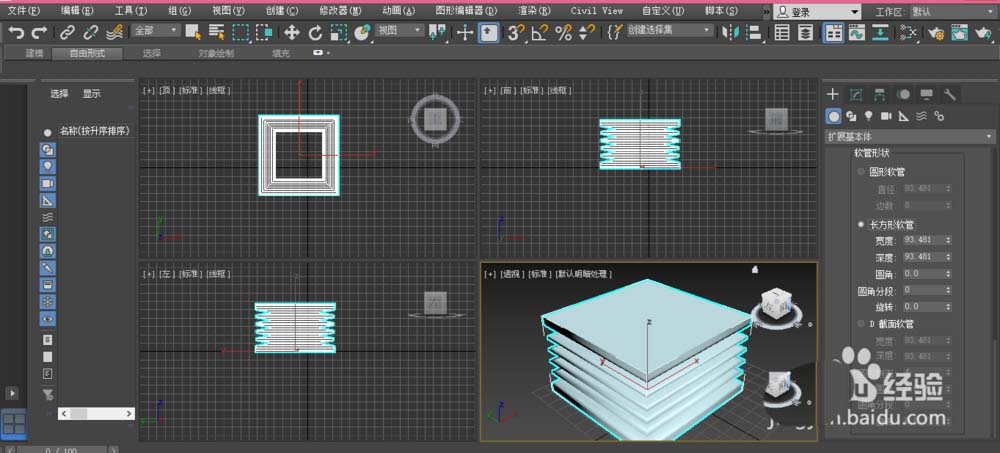Select the Select and Rotate tool

[x=315, y=32]
